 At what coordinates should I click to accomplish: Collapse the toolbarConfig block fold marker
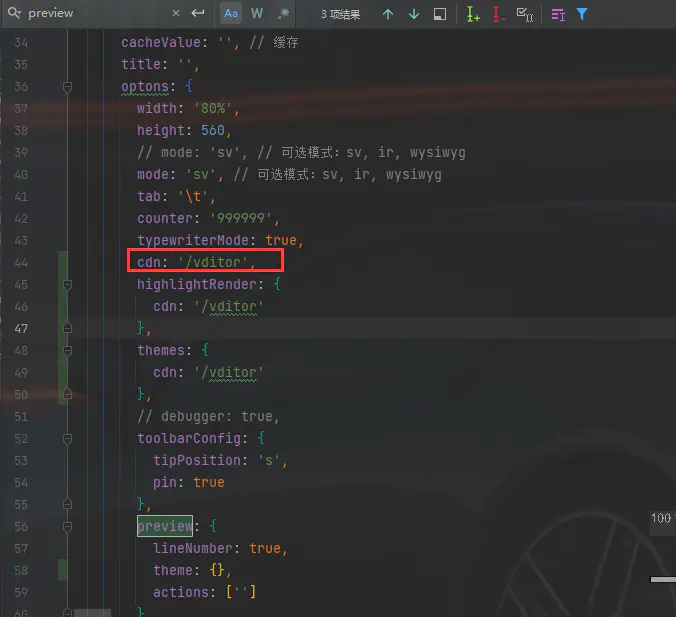click(x=67, y=439)
